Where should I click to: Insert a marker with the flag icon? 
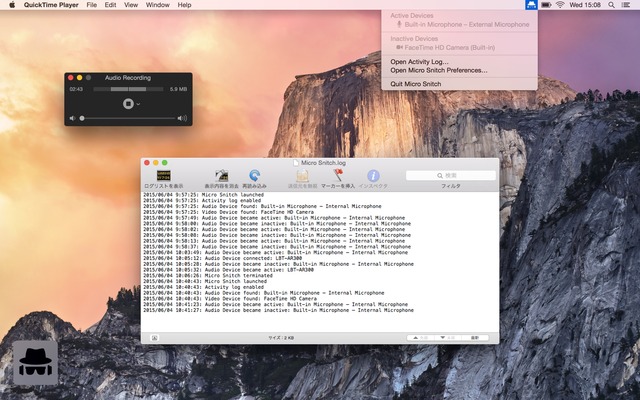coord(338,180)
